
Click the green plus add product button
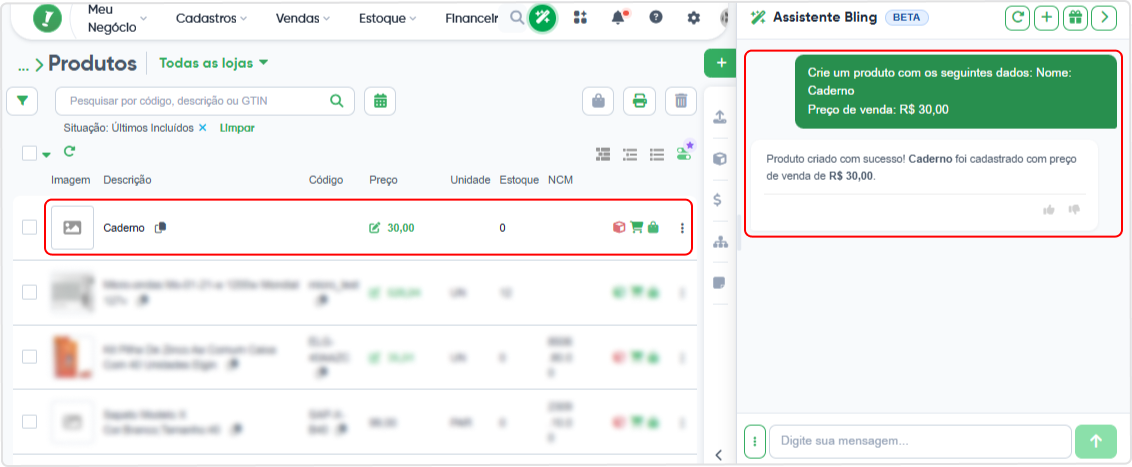[x=720, y=64]
